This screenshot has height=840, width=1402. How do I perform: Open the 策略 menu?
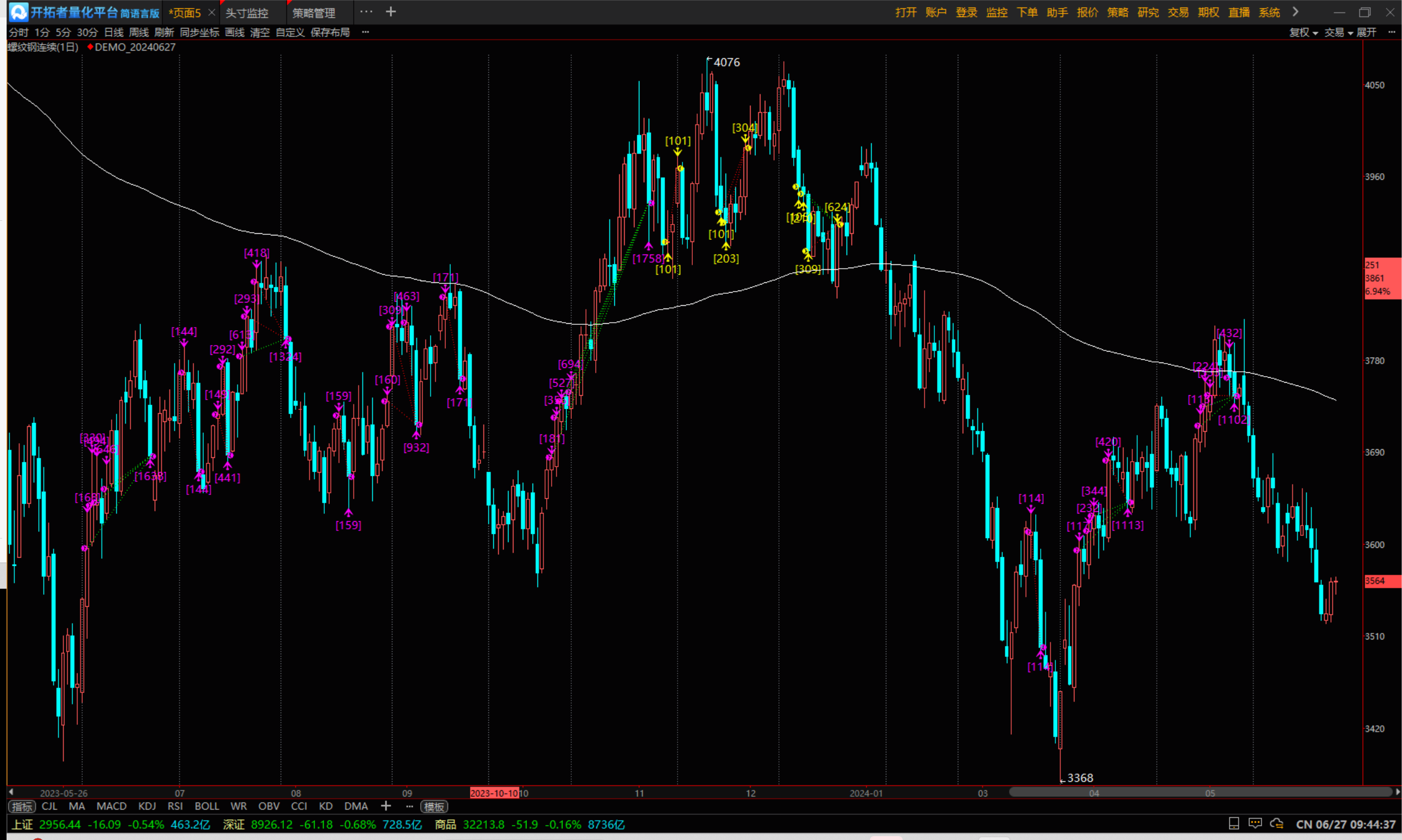tap(1117, 12)
